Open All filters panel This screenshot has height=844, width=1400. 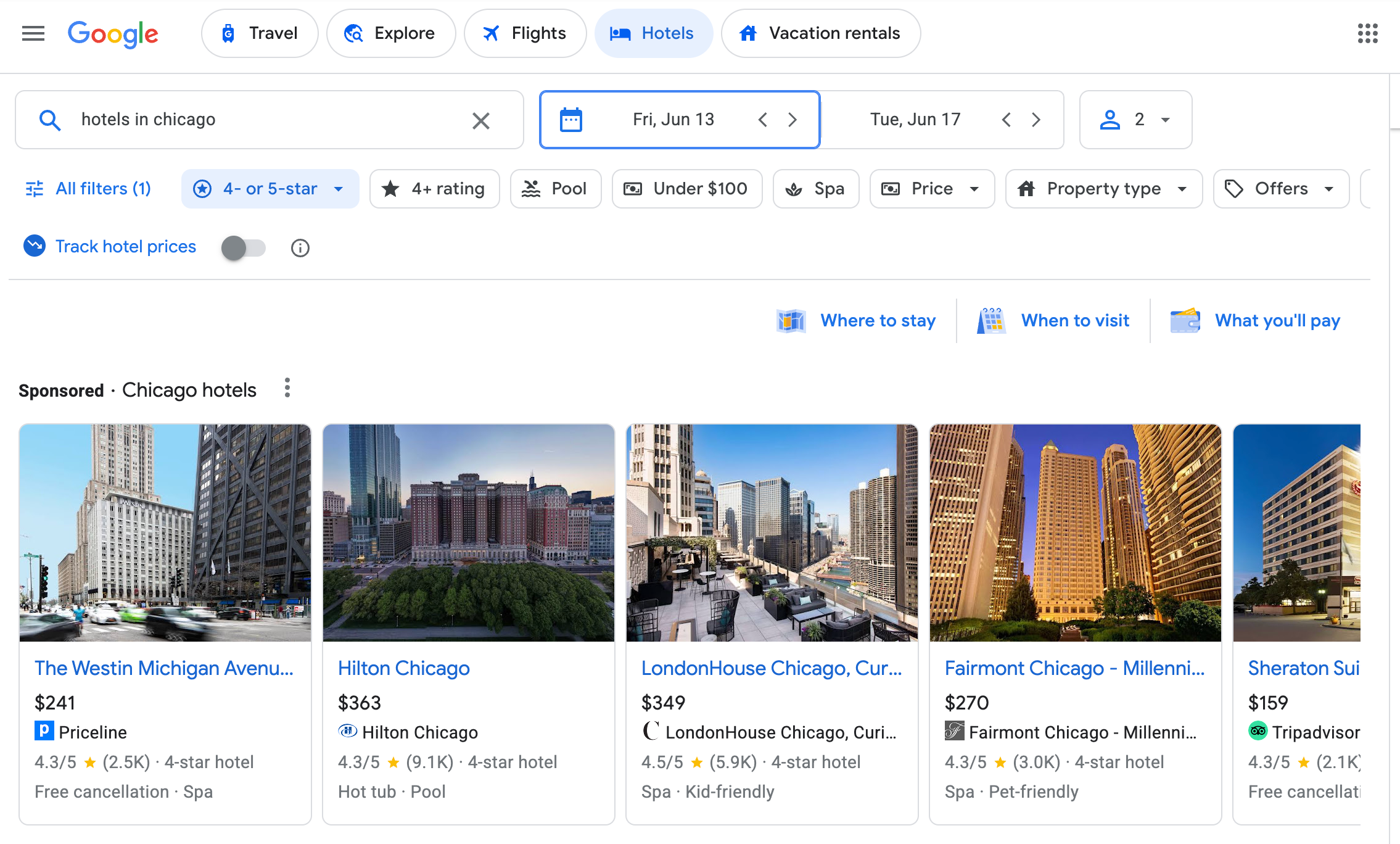[88, 189]
